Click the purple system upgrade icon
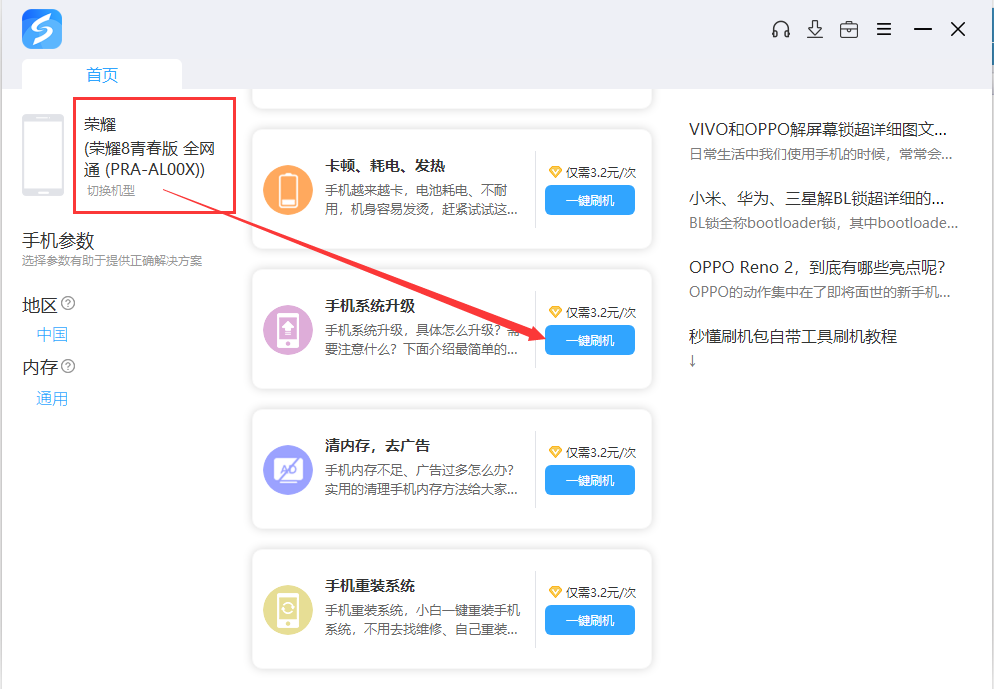 (x=288, y=330)
